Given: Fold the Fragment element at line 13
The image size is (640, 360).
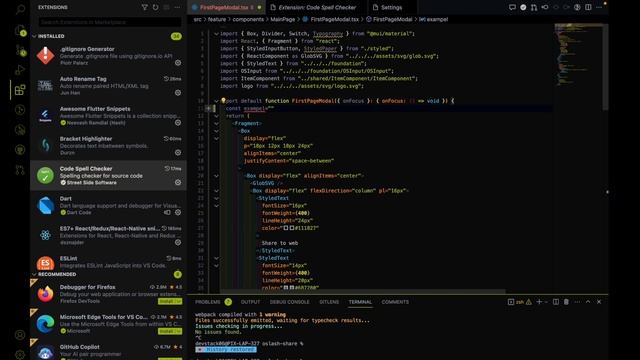Looking at the screenshot, I should (216, 123).
